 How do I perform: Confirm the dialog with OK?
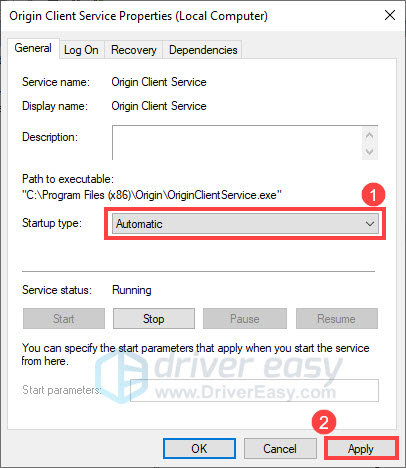(199, 449)
